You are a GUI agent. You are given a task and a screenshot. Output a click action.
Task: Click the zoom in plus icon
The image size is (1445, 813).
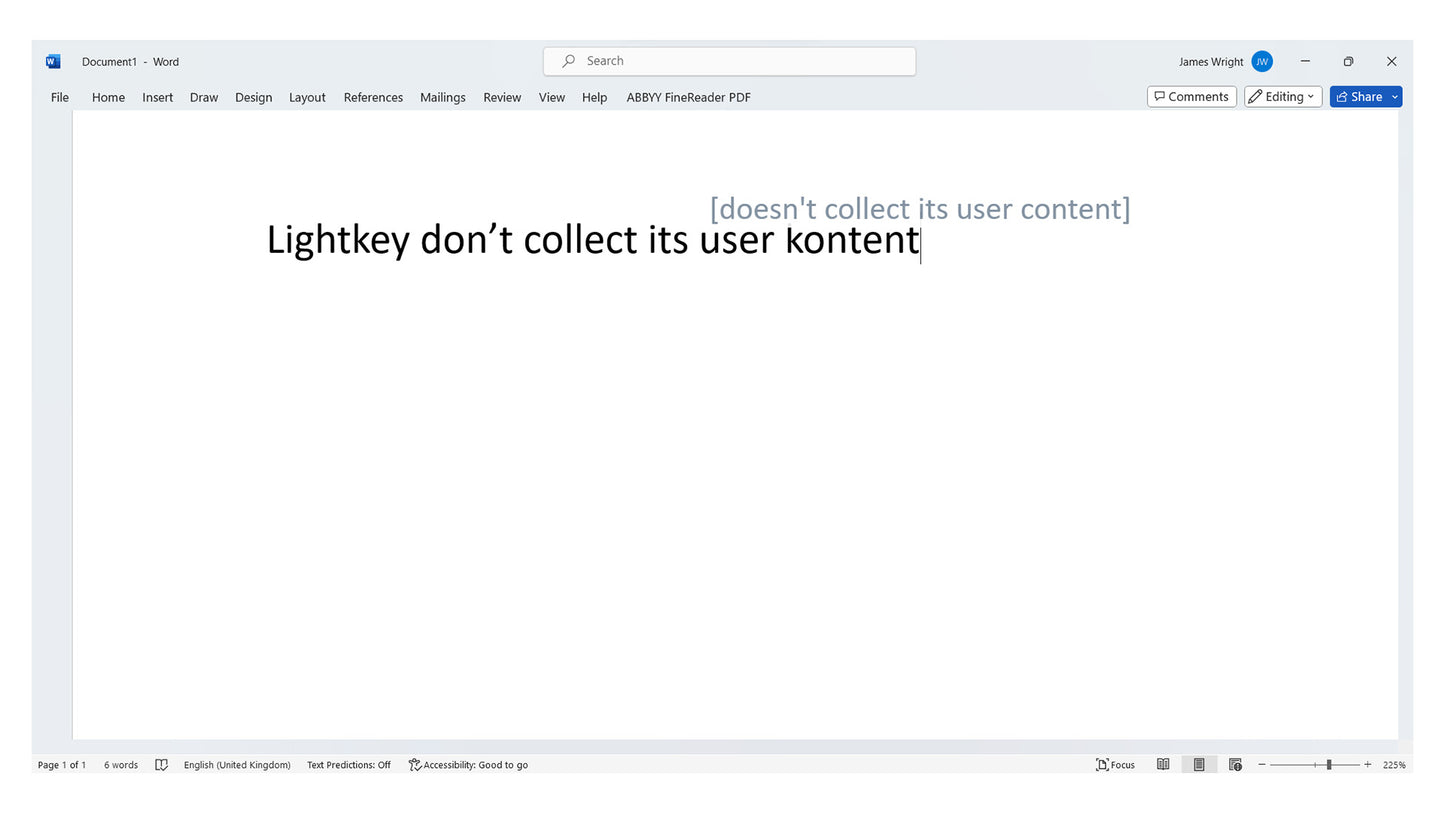pos(1368,765)
